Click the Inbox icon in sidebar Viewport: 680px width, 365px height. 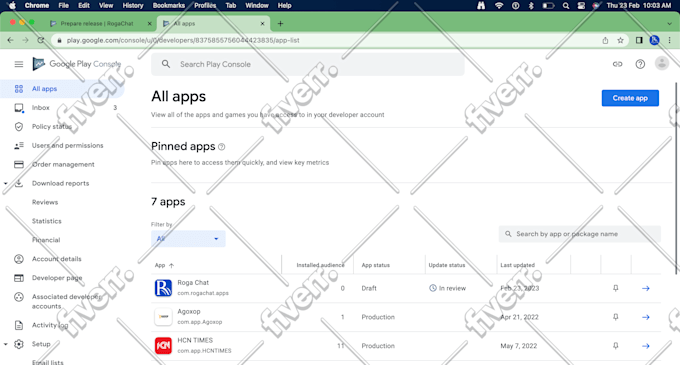pos(19,108)
